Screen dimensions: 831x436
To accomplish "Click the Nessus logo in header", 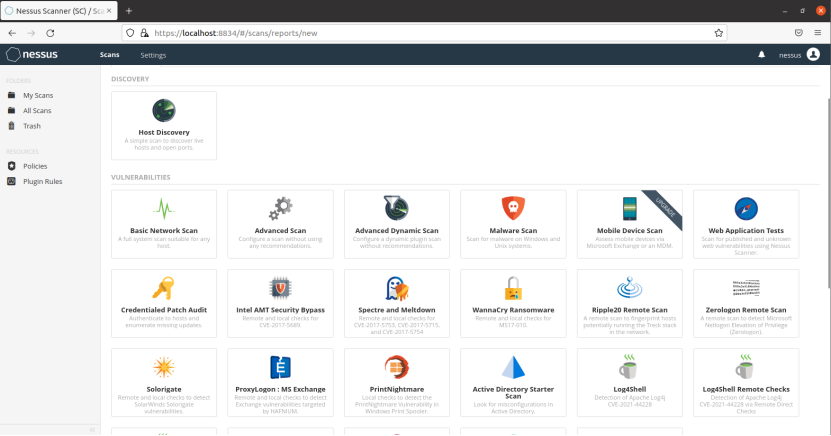I will pyautogui.click(x=32, y=55).
